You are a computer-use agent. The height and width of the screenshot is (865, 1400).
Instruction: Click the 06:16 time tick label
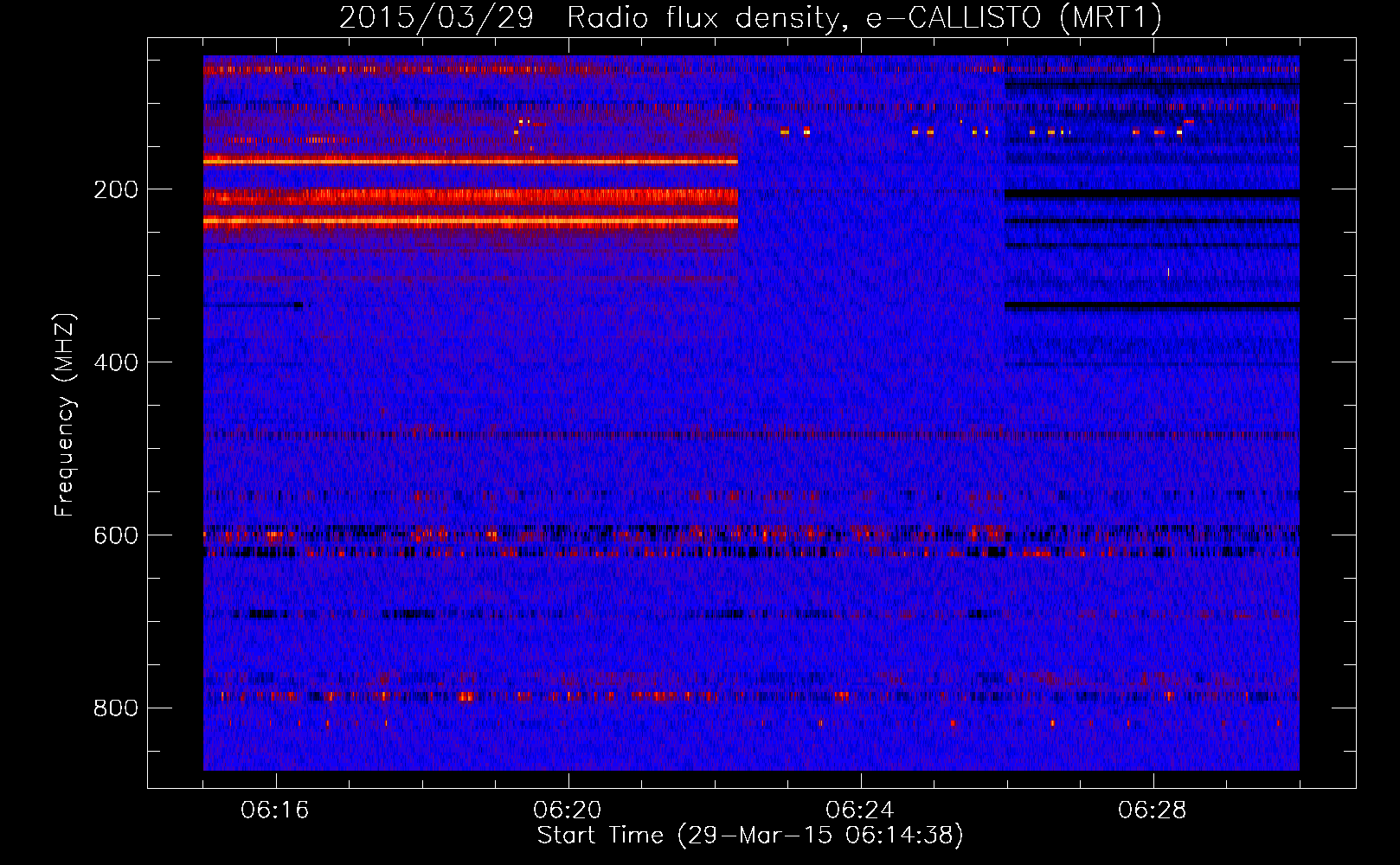point(275,811)
